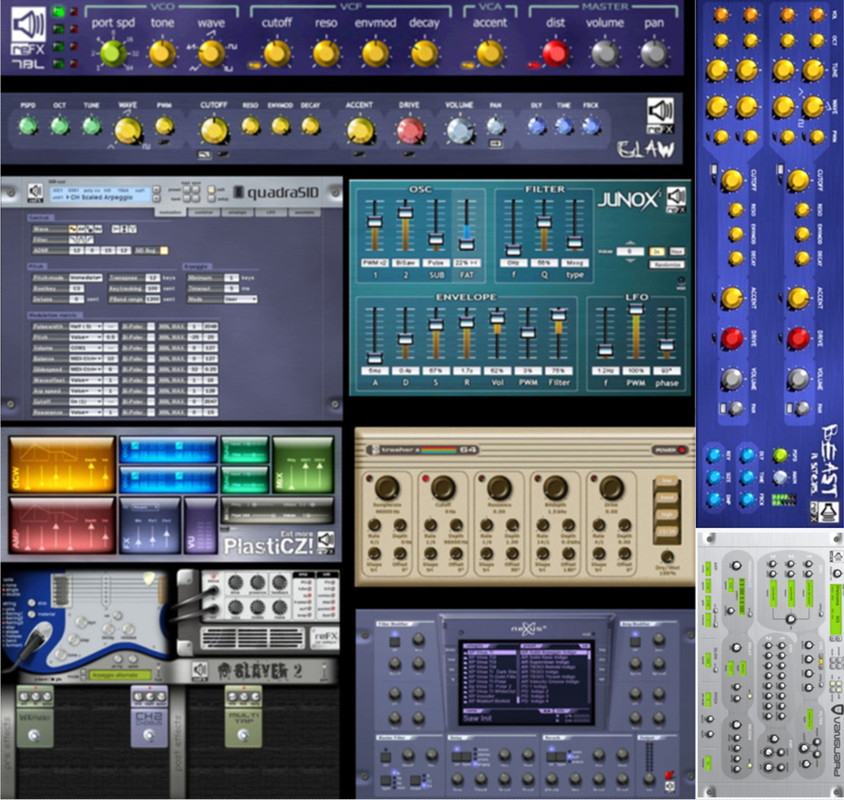This screenshot has height=800, width=844.
Task: Toggle the red LED beside Trasher Samplerate knob
Action: point(369,478)
